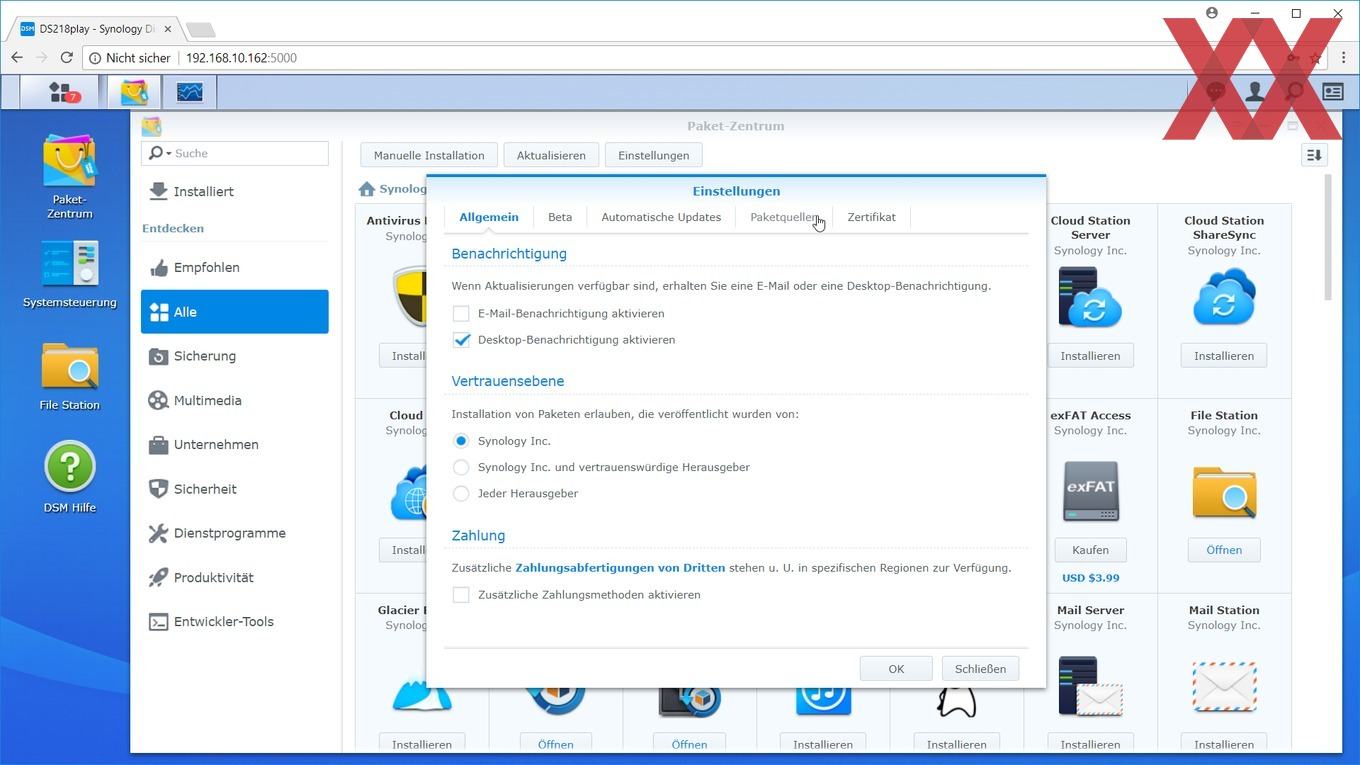Image resolution: width=1360 pixels, height=765 pixels.
Task: Install Cloud Station ShareSync package
Action: pyautogui.click(x=1223, y=356)
